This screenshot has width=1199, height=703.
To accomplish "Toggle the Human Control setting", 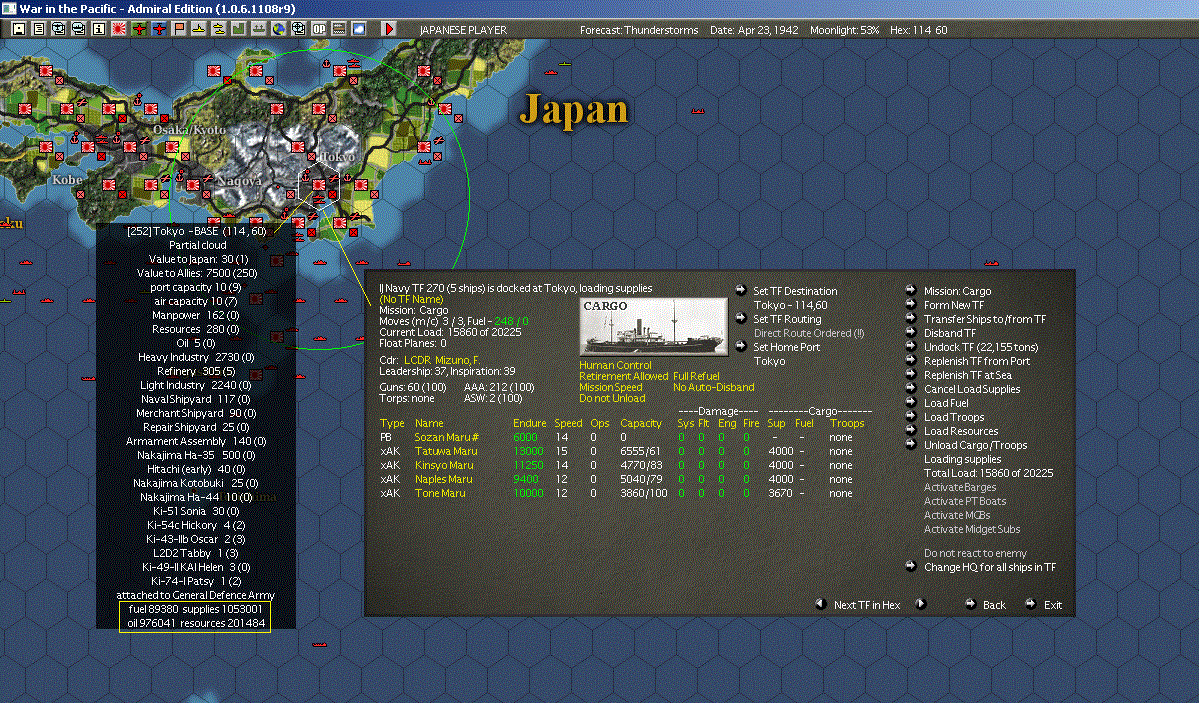I will [x=615, y=365].
